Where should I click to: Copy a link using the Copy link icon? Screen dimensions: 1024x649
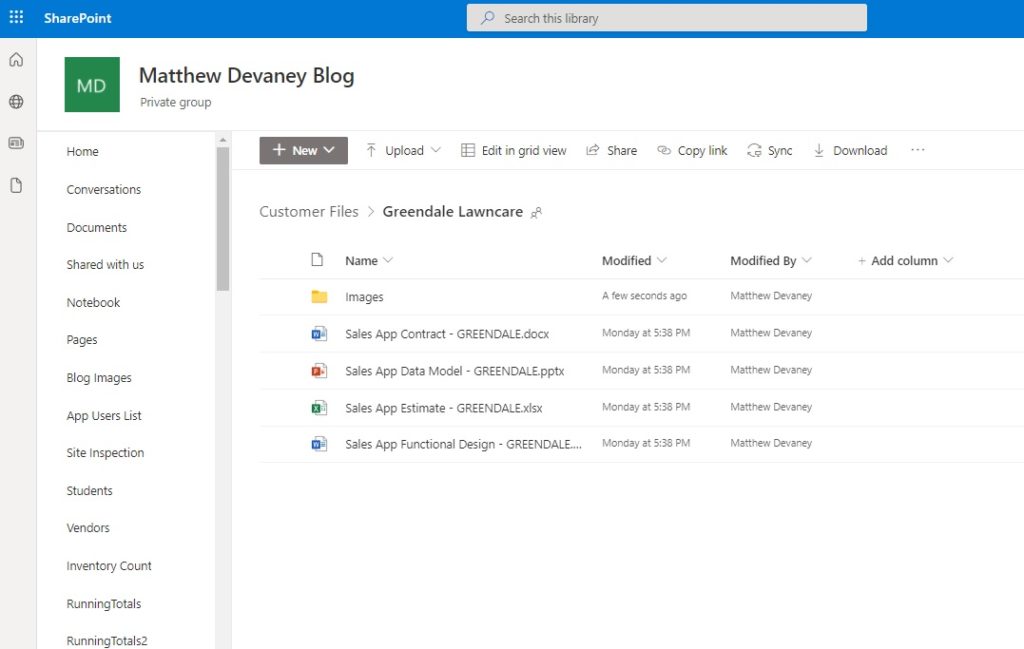692,150
